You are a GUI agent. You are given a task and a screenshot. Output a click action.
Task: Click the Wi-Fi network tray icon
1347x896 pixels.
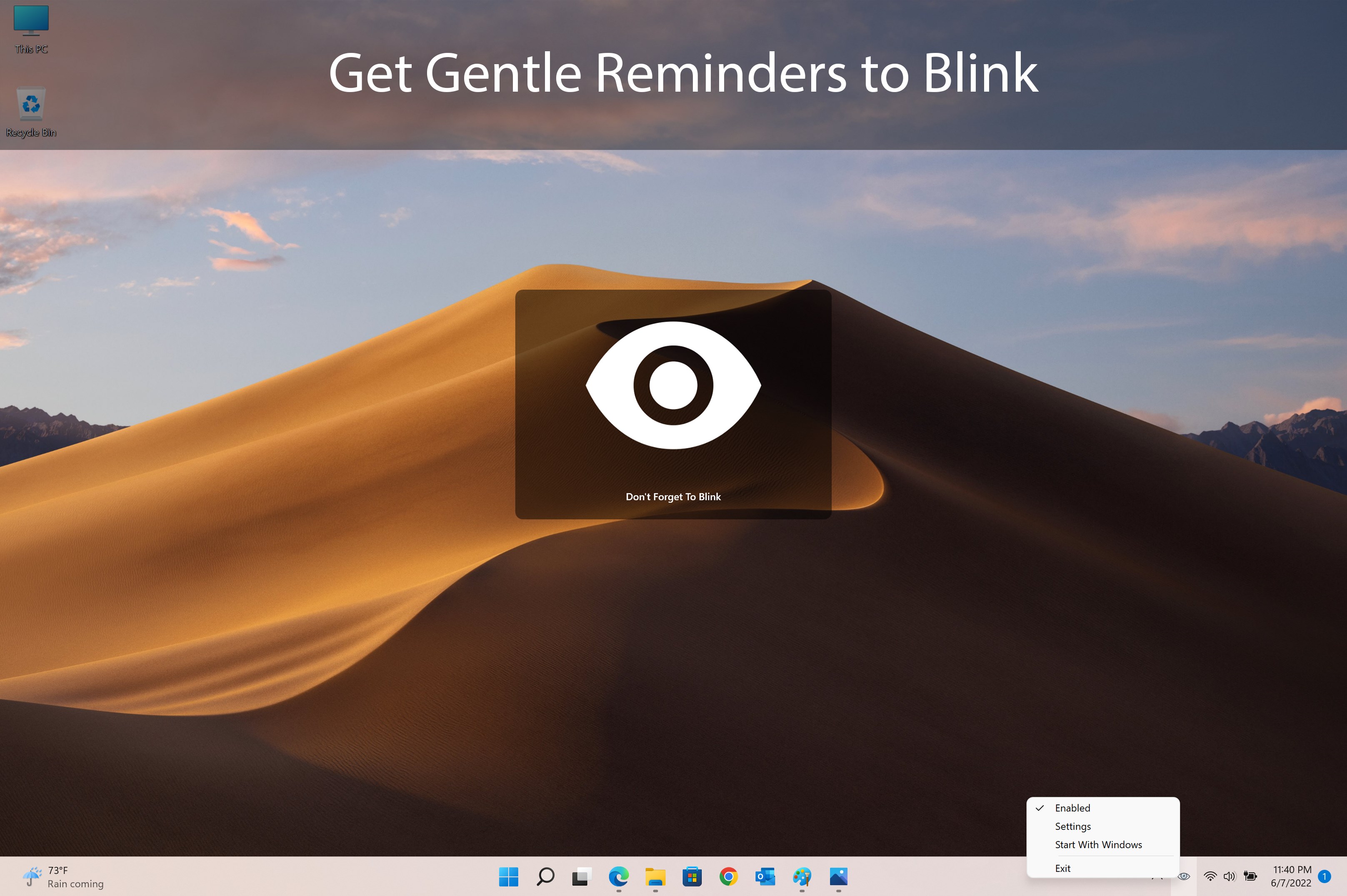(1210, 876)
